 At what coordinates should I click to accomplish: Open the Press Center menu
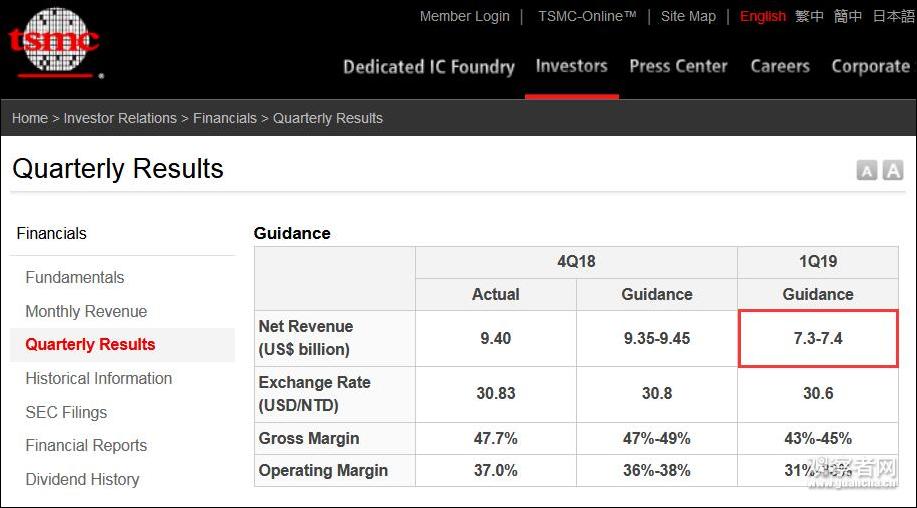pyautogui.click(x=678, y=66)
